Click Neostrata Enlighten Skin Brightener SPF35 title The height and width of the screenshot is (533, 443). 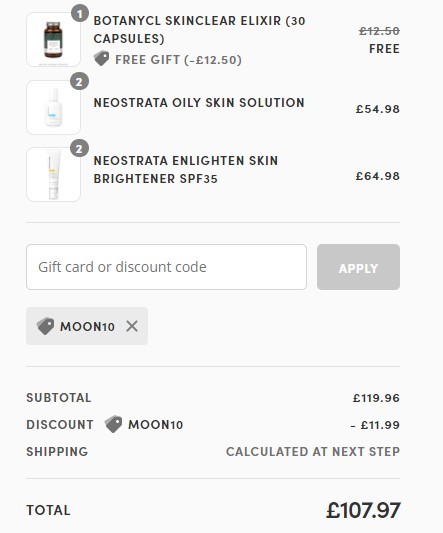(186, 170)
